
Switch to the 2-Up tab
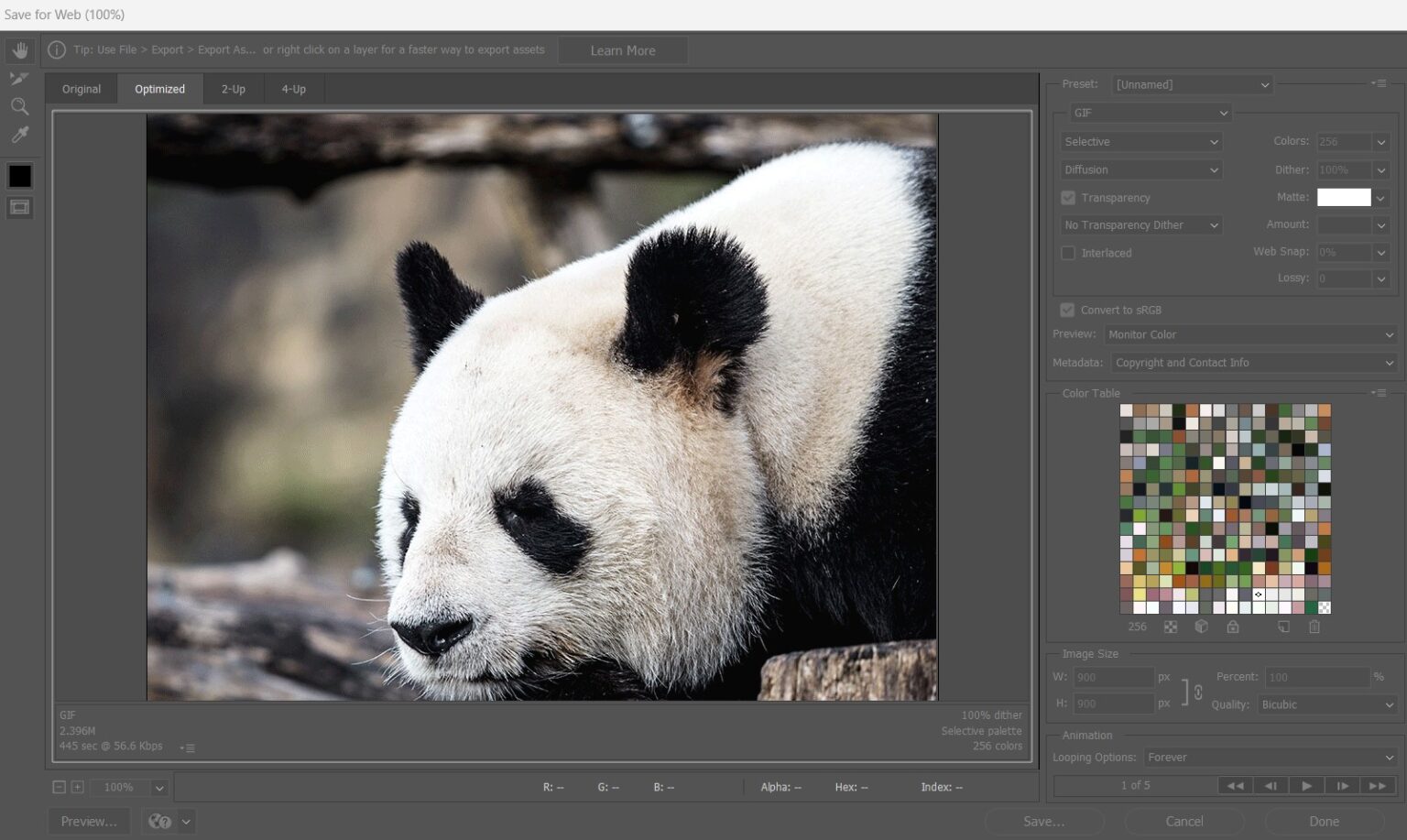(x=233, y=88)
